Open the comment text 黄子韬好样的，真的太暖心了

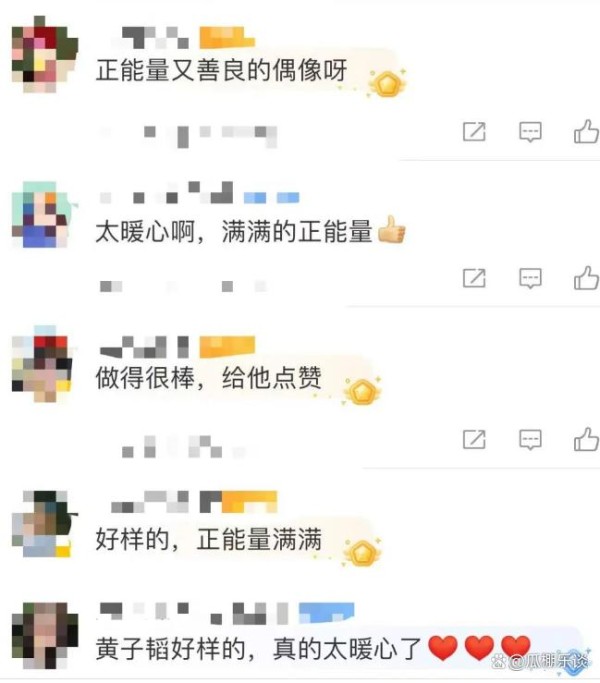(x=258, y=649)
